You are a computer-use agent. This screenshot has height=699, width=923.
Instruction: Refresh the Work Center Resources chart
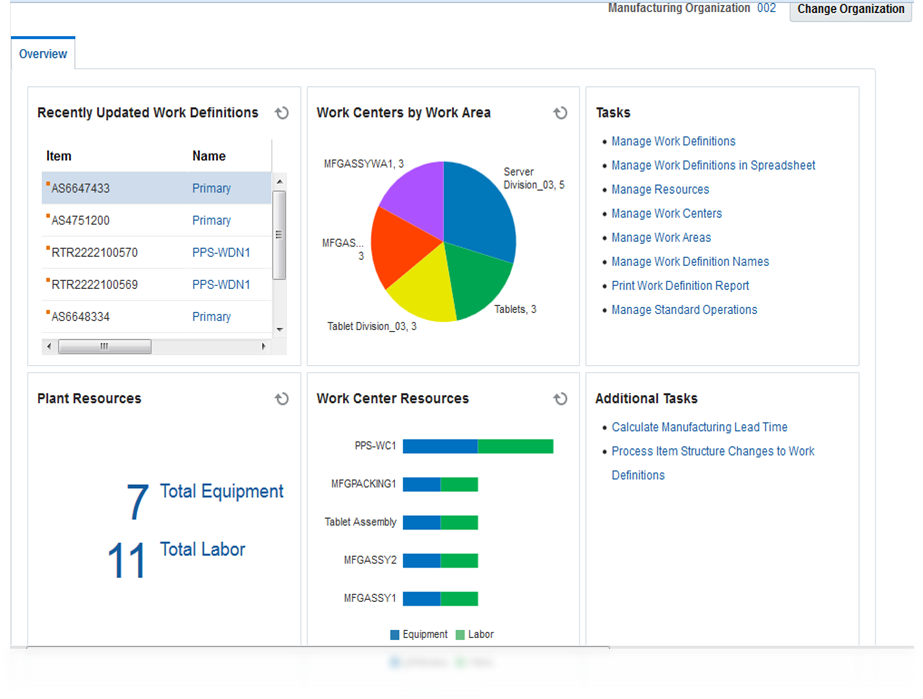click(561, 399)
